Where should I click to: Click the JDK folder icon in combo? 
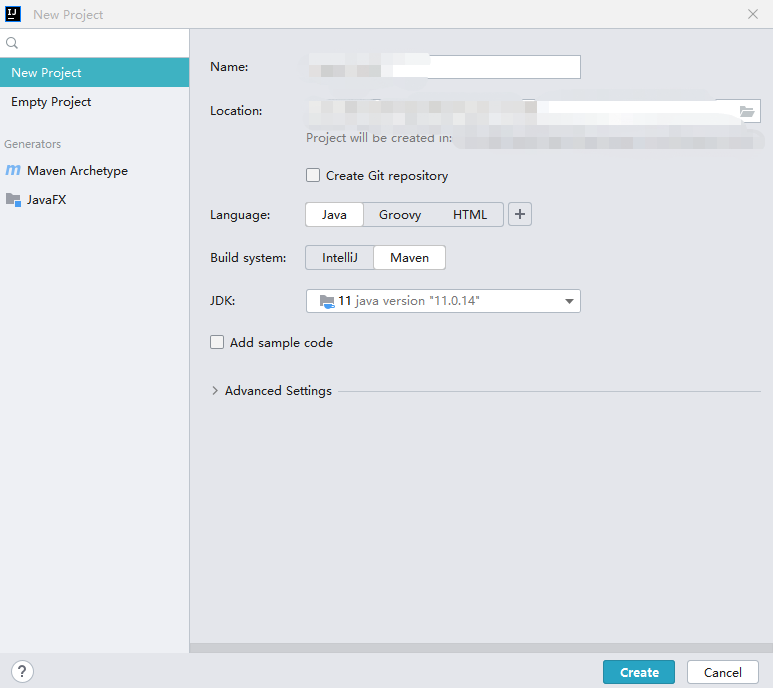[x=327, y=301]
